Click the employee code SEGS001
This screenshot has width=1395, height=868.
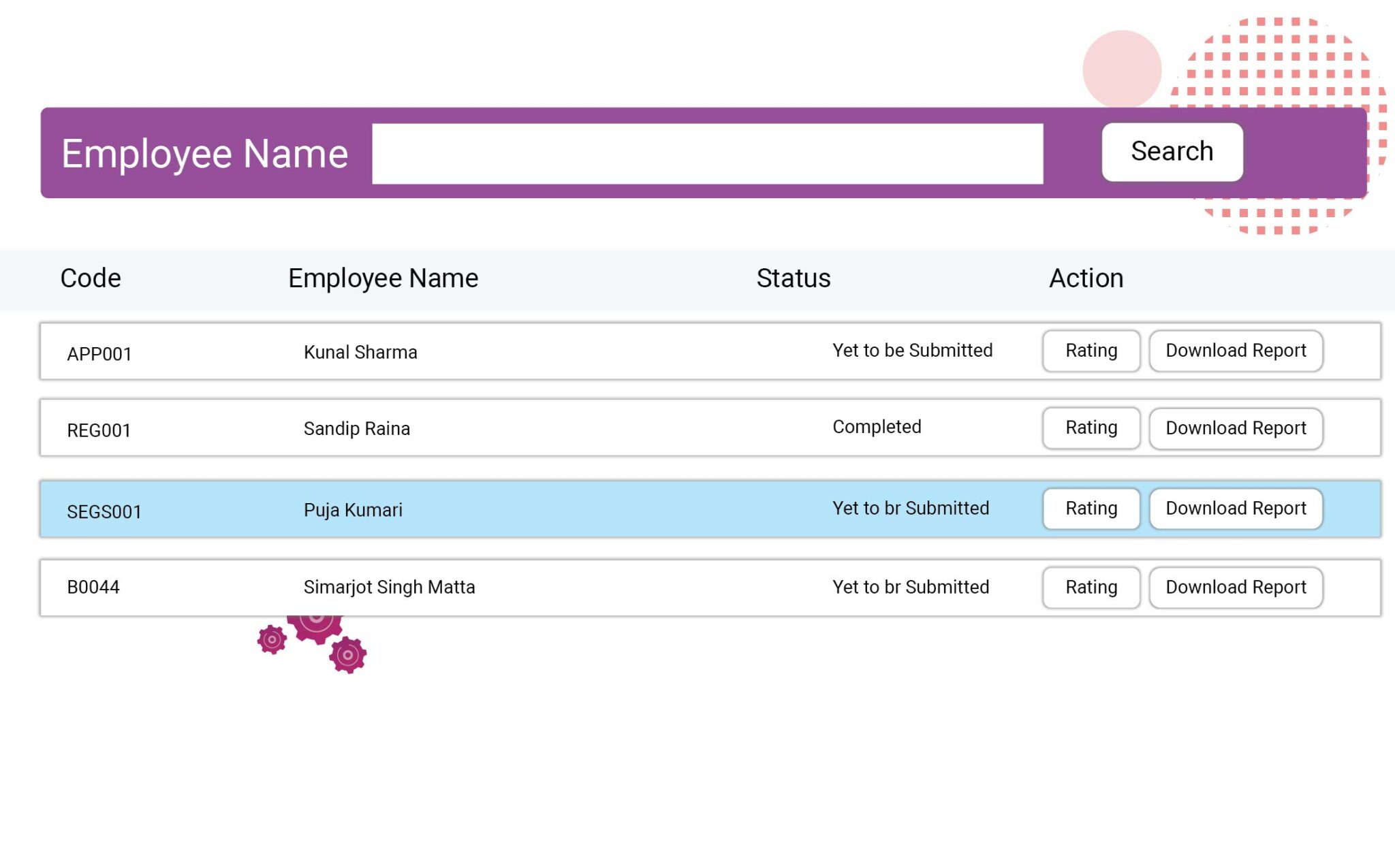[104, 511]
